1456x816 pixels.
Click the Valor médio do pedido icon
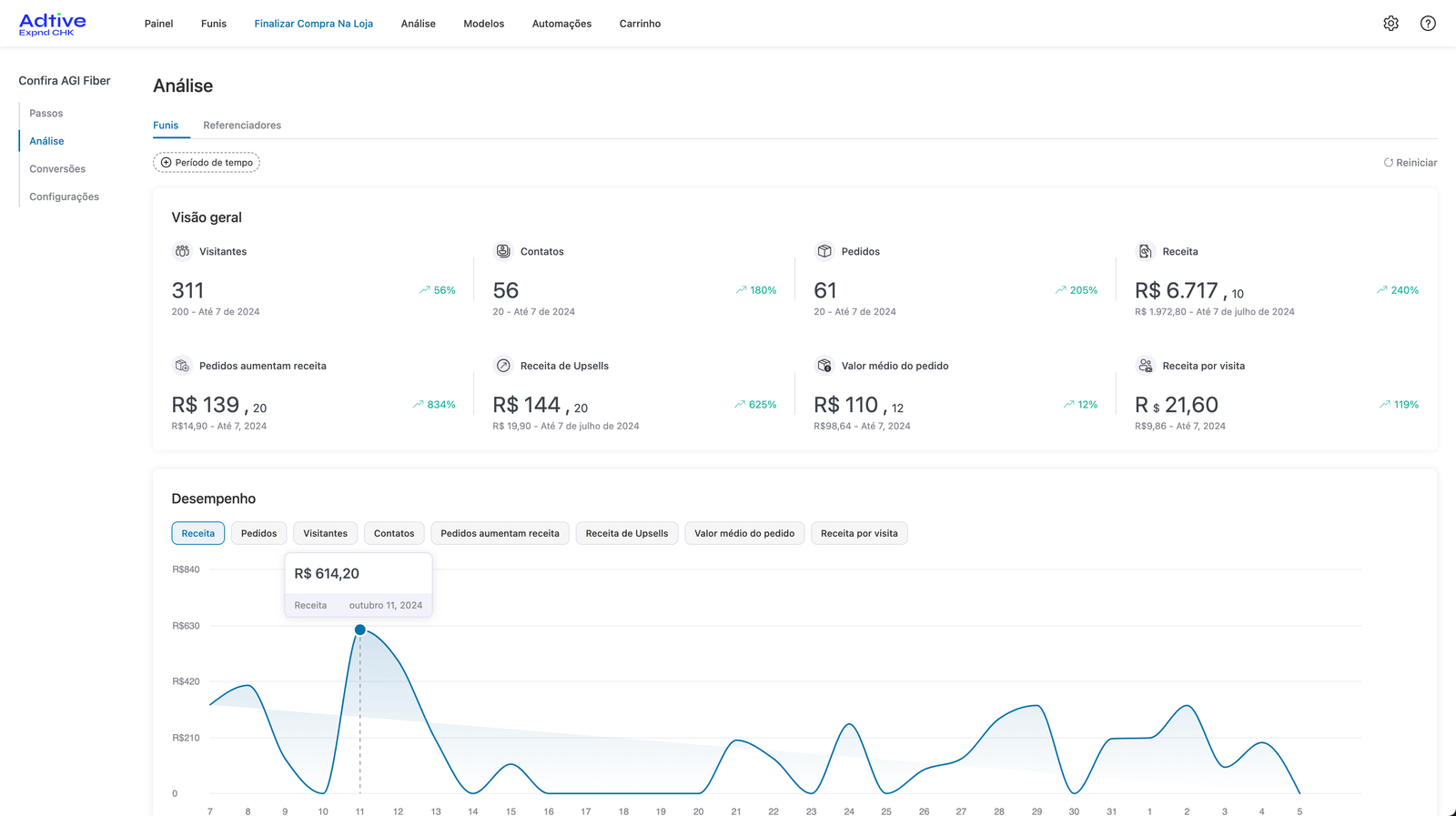click(824, 366)
